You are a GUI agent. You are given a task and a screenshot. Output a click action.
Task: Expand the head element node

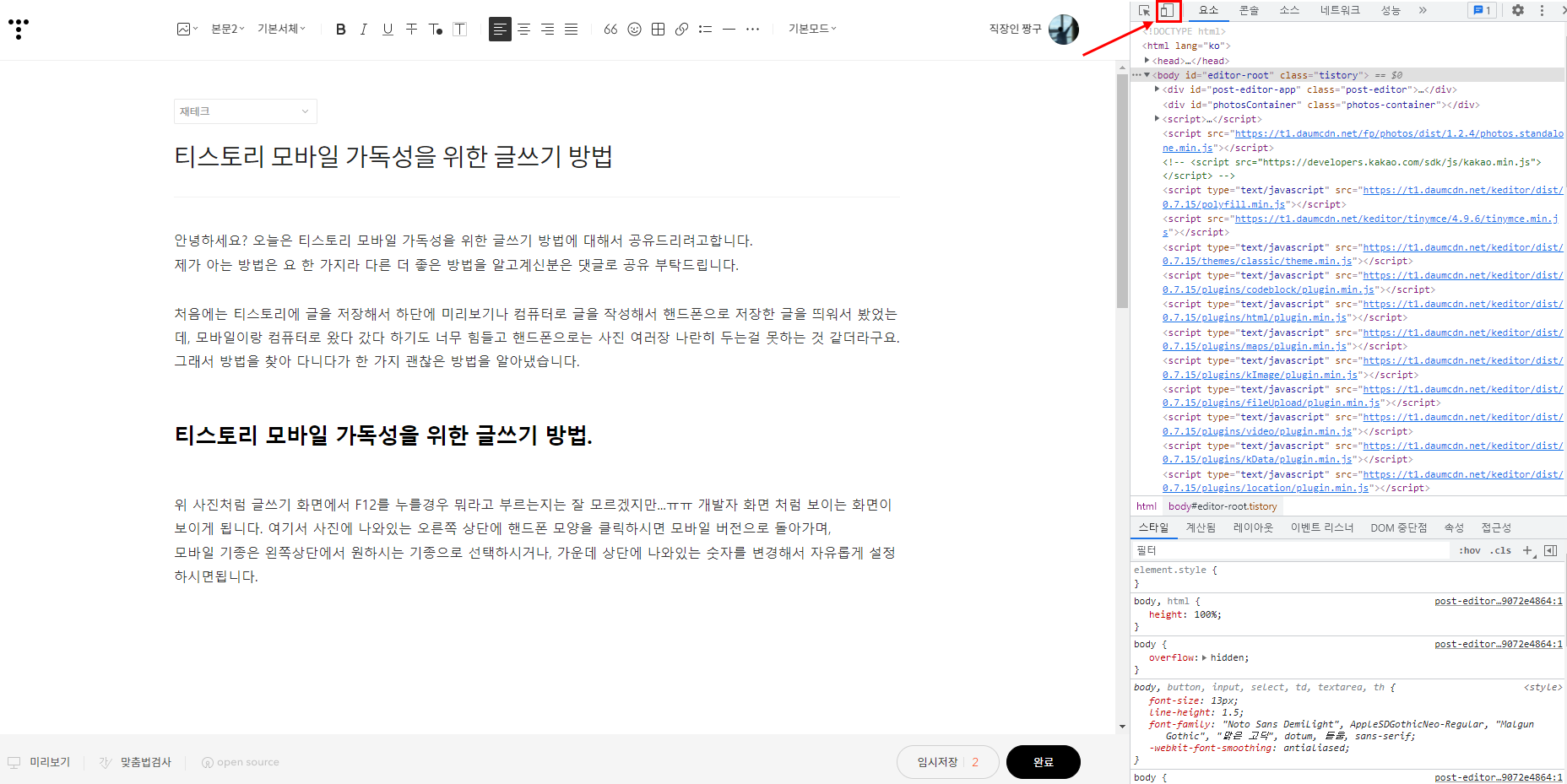[1147, 60]
